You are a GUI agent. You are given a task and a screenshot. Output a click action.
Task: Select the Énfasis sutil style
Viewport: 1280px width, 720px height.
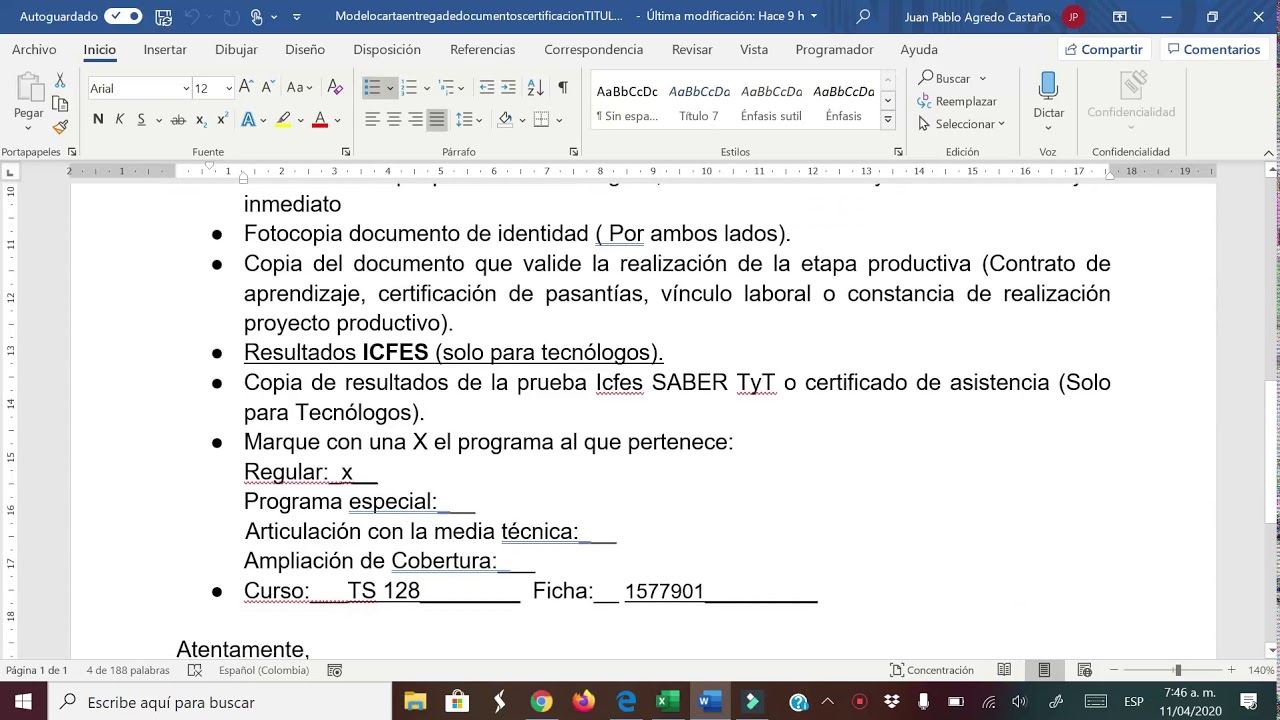click(x=771, y=101)
